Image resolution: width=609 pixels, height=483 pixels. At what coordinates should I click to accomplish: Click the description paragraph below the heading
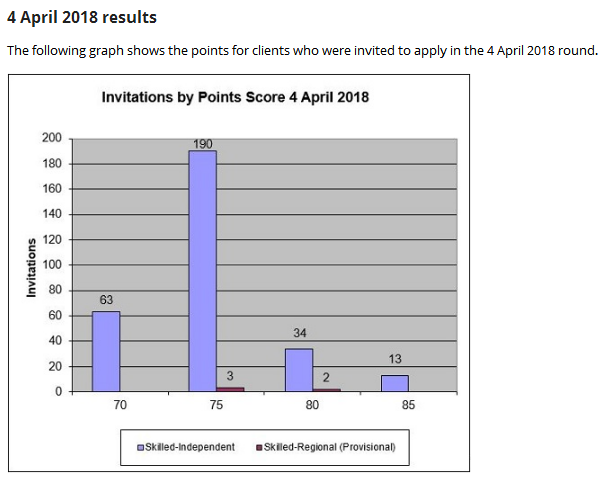pos(302,51)
